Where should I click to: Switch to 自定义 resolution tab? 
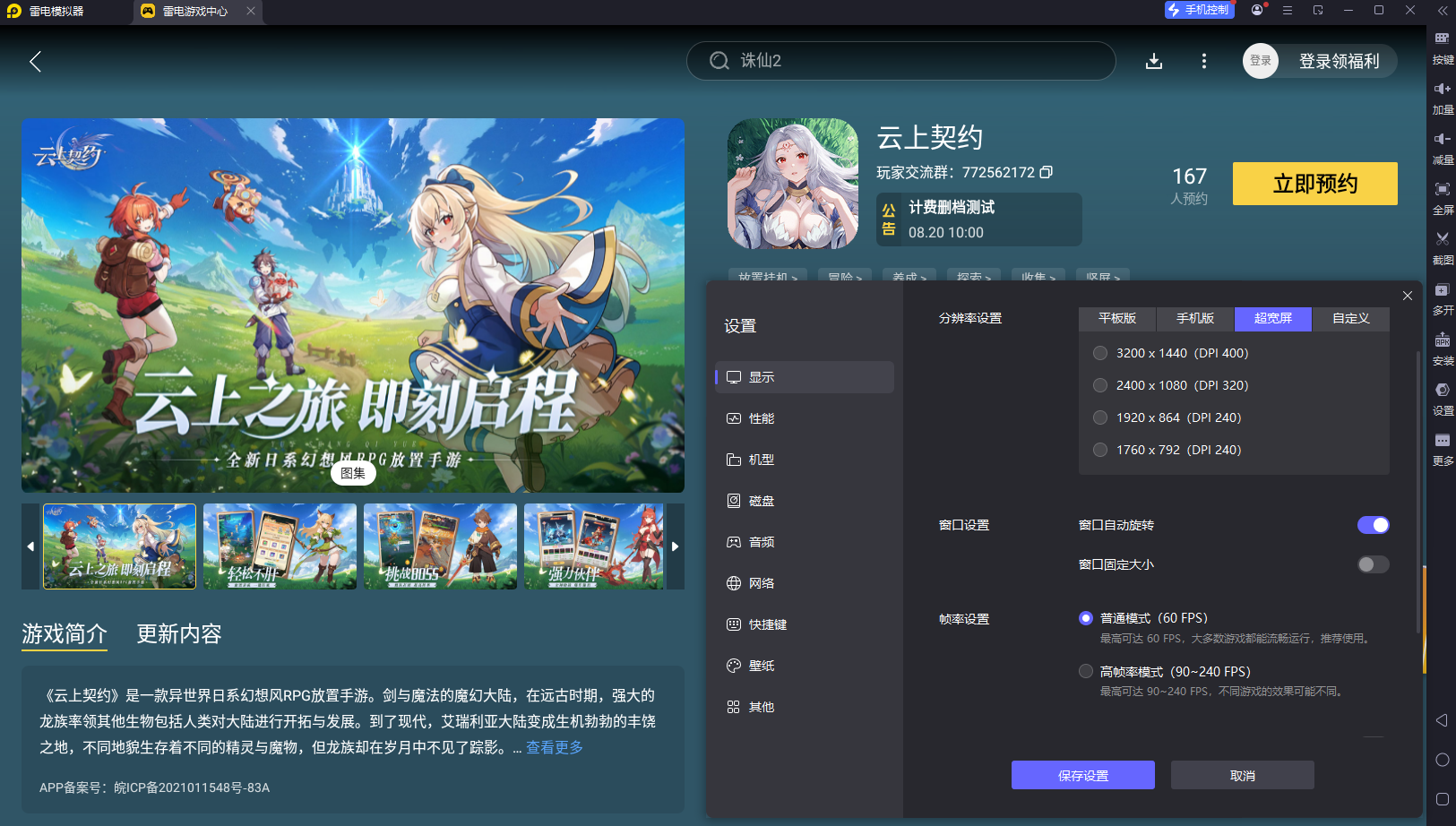point(1351,319)
